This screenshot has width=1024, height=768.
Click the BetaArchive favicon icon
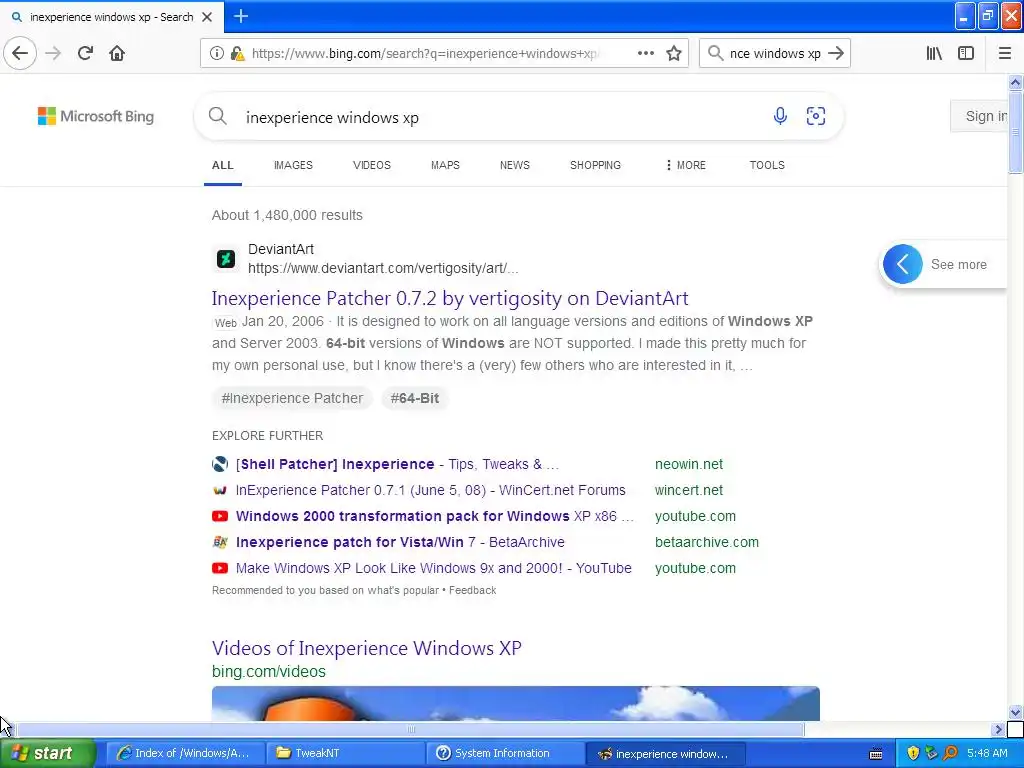pos(220,542)
